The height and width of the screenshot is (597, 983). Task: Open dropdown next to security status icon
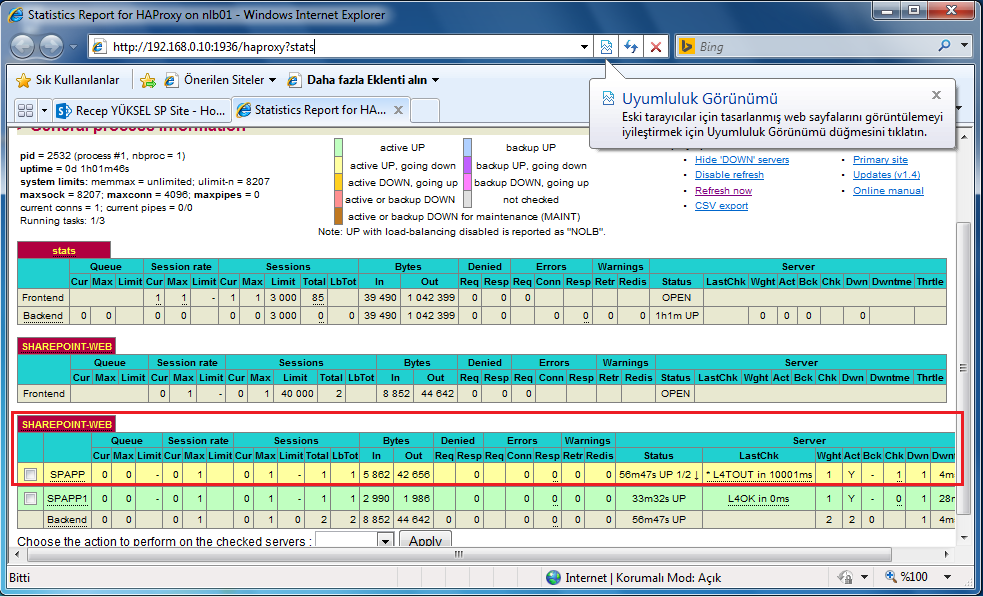point(865,578)
